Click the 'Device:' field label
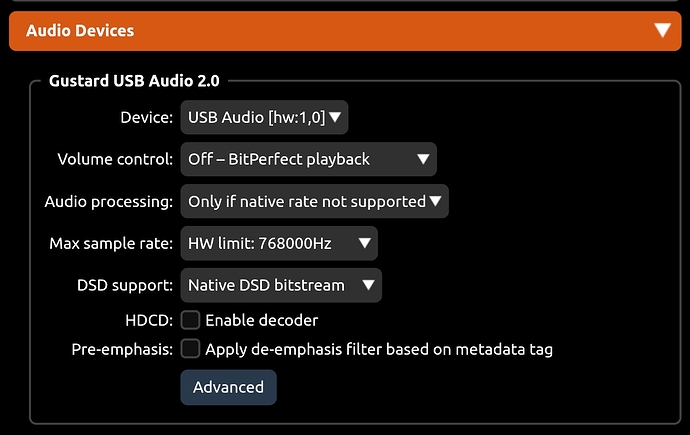Screen dimensions: 690x435 point(146,117)
